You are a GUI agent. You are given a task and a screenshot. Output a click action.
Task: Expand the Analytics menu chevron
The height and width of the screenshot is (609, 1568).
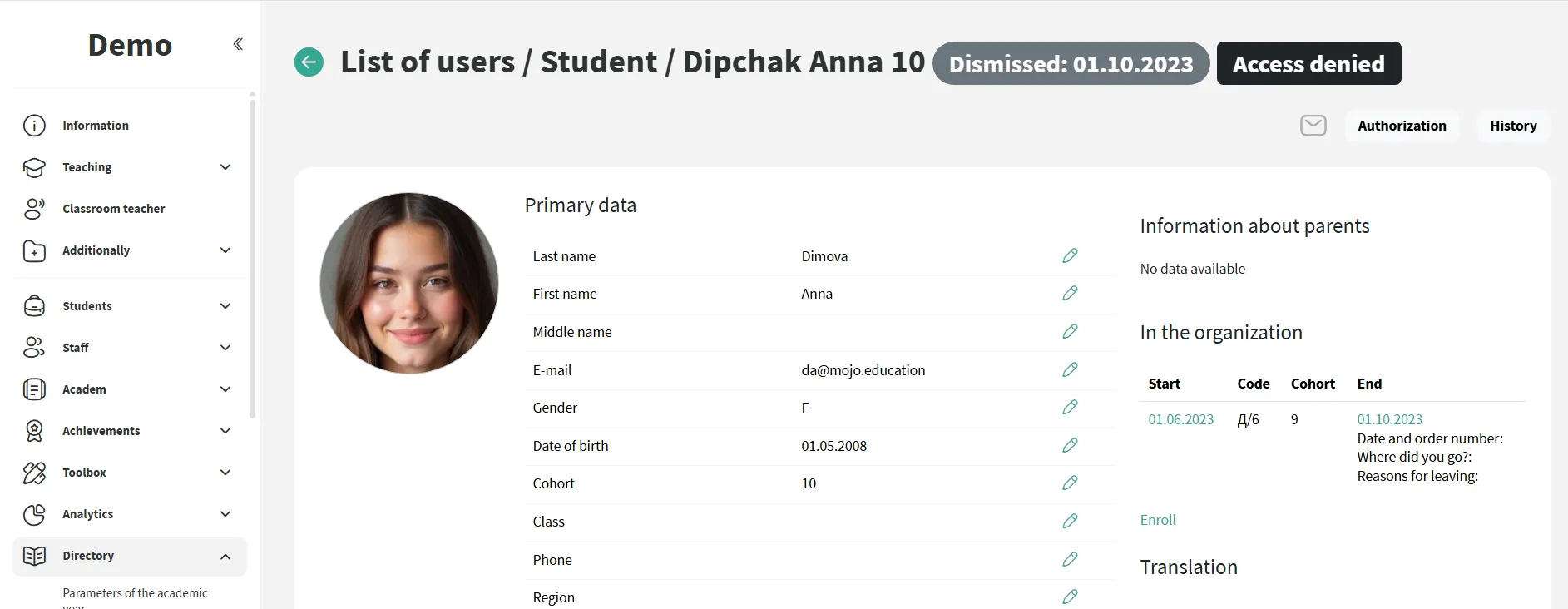(225, 514)
